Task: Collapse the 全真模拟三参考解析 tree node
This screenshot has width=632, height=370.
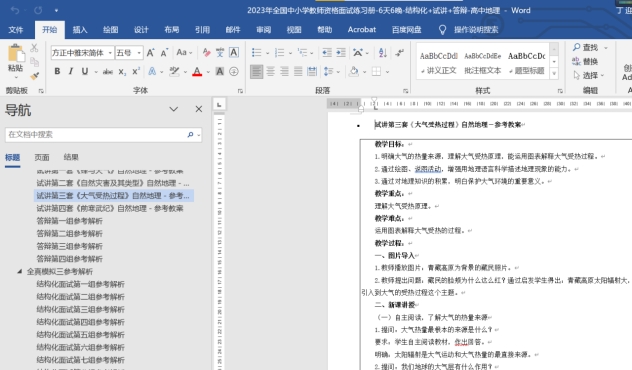Action: [x=19, y=271]
